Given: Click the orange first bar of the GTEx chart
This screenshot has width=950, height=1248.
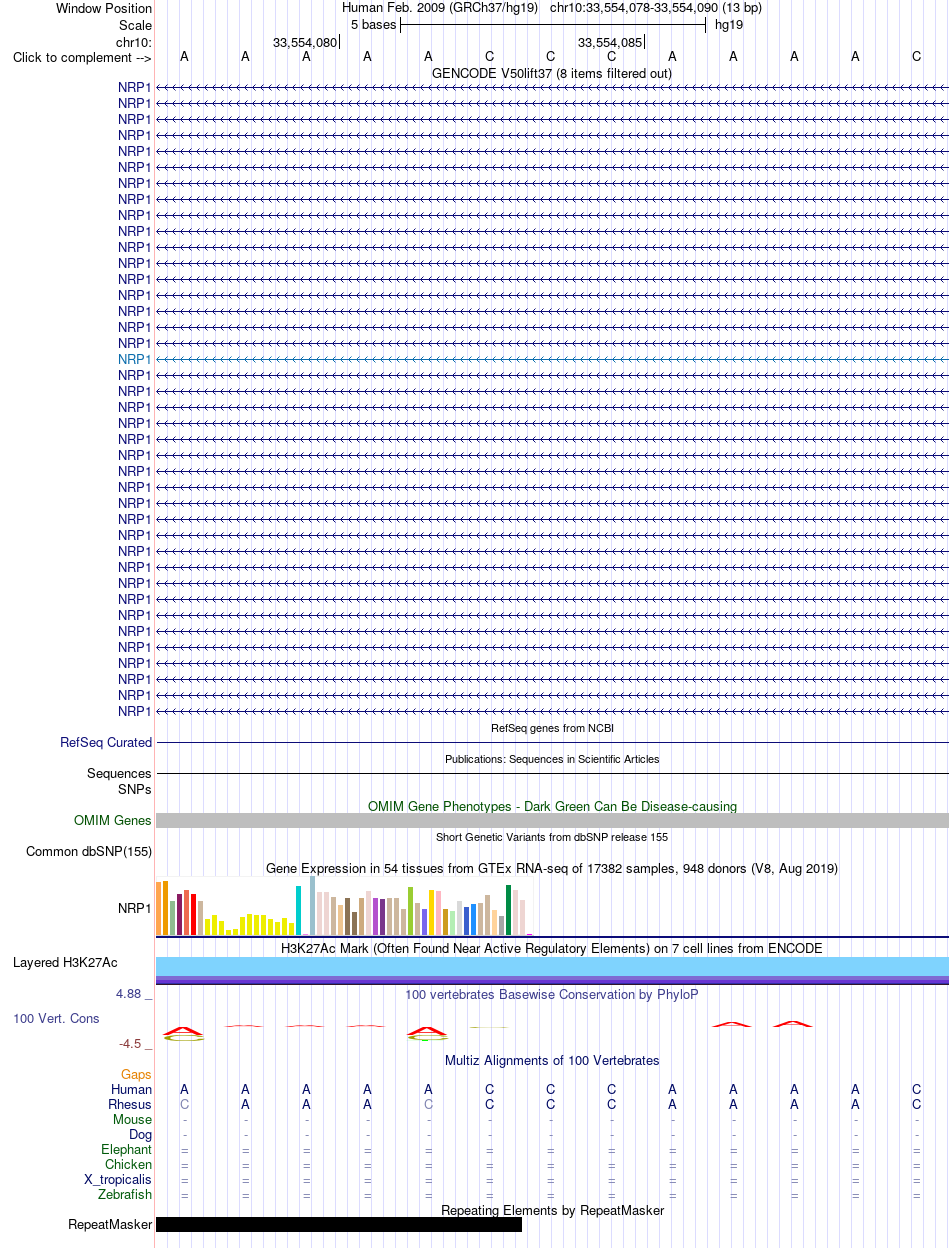Looking at the screenshot, I should 158,909.
